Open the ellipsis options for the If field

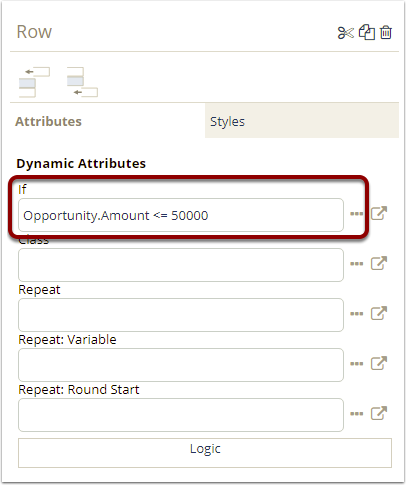356,214
